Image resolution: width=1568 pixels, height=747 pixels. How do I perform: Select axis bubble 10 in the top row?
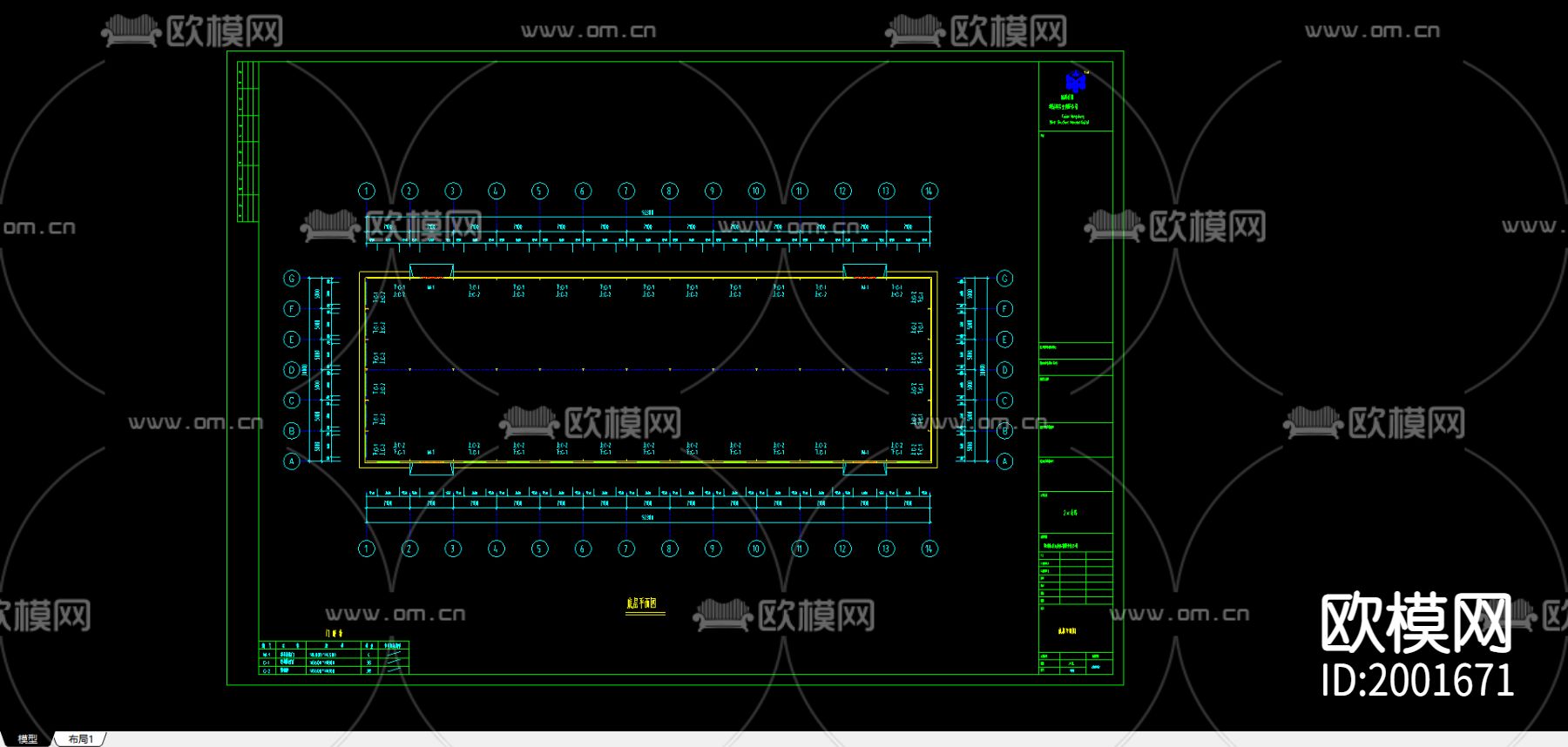(756, 191)
